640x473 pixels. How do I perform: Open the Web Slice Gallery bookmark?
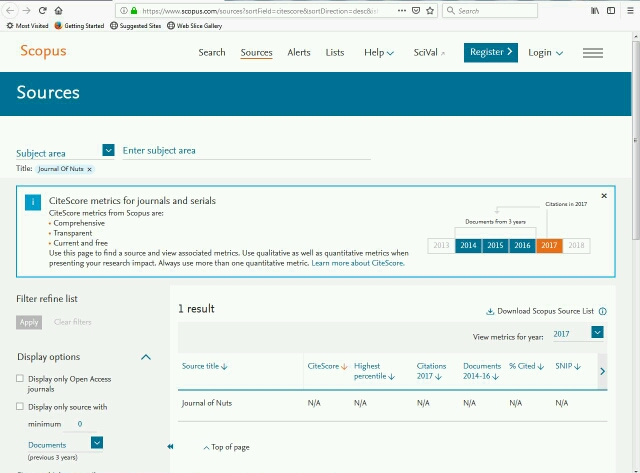click(x=195, y=26)
